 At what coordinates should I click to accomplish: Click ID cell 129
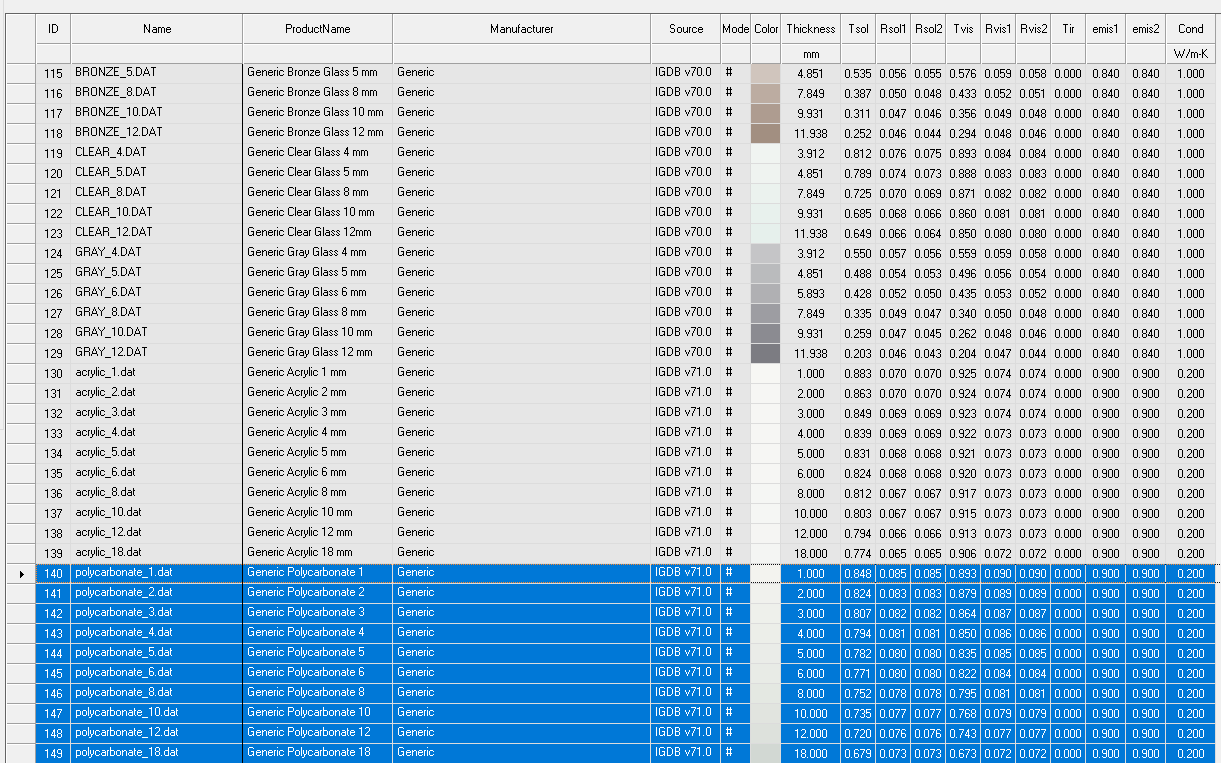pyautogui.click(x=53, y=353)
